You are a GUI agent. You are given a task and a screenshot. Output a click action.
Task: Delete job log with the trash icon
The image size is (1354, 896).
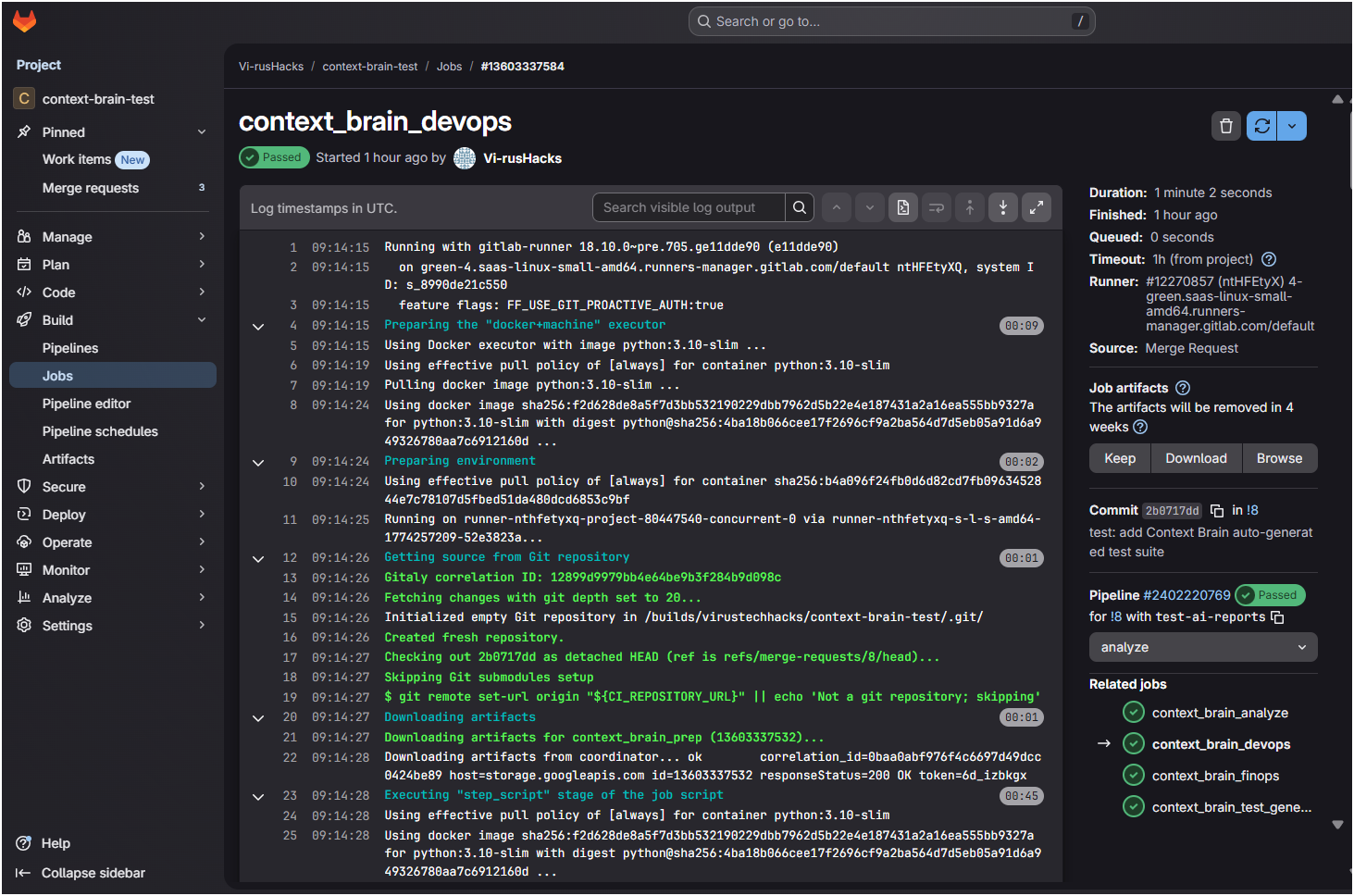(1225, 126)
